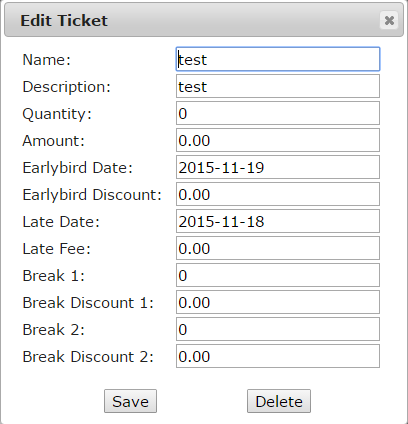This screenshot has width=408, height=424.
Task: Delete this ticket
Action: coord(279,401)
